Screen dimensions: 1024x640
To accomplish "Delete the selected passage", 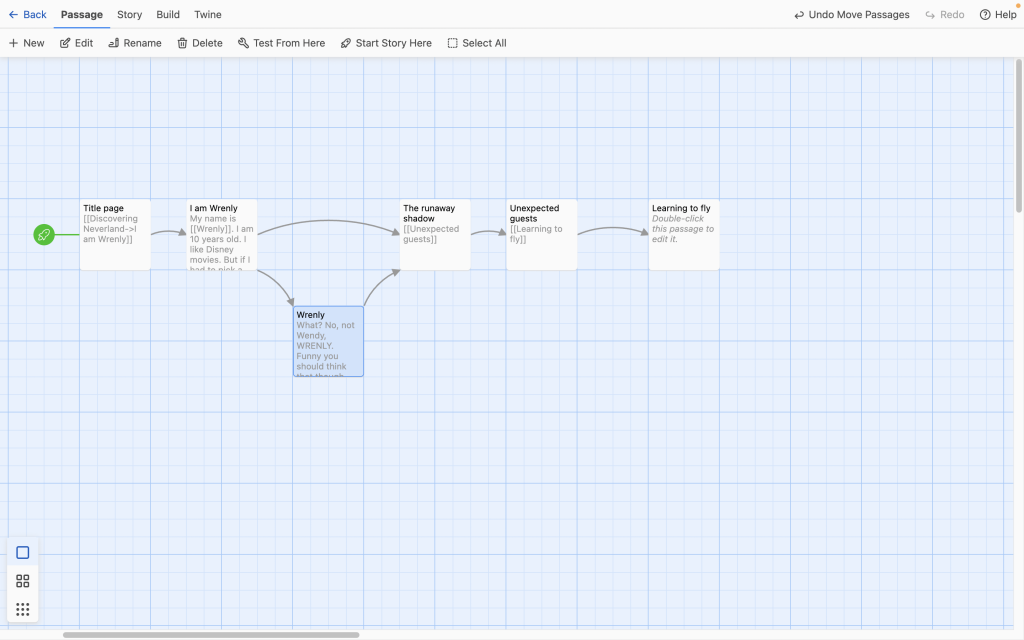I will 200,43.
